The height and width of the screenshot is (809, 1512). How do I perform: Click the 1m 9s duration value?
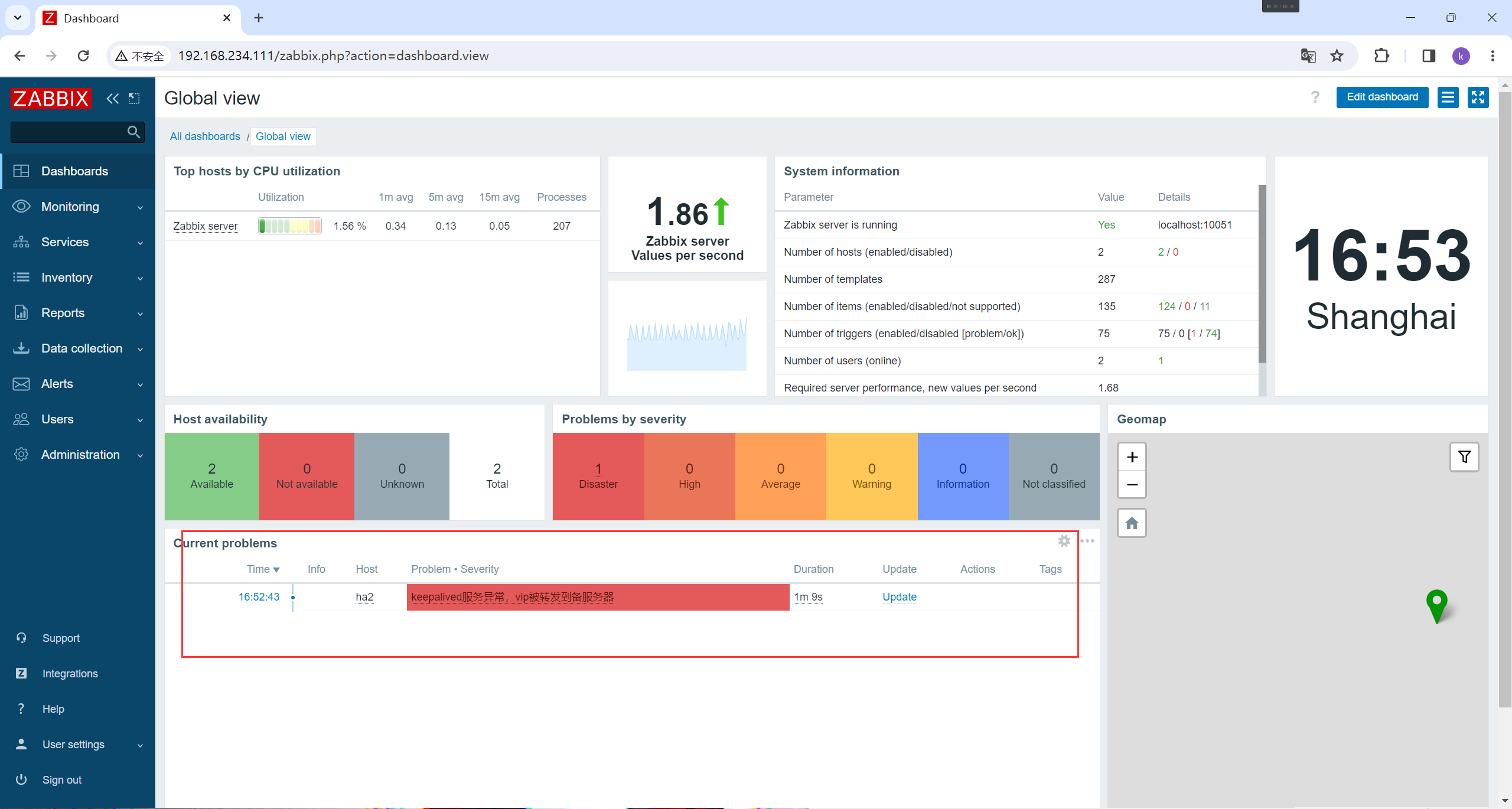pyautogui.click(x=808, y=597)
